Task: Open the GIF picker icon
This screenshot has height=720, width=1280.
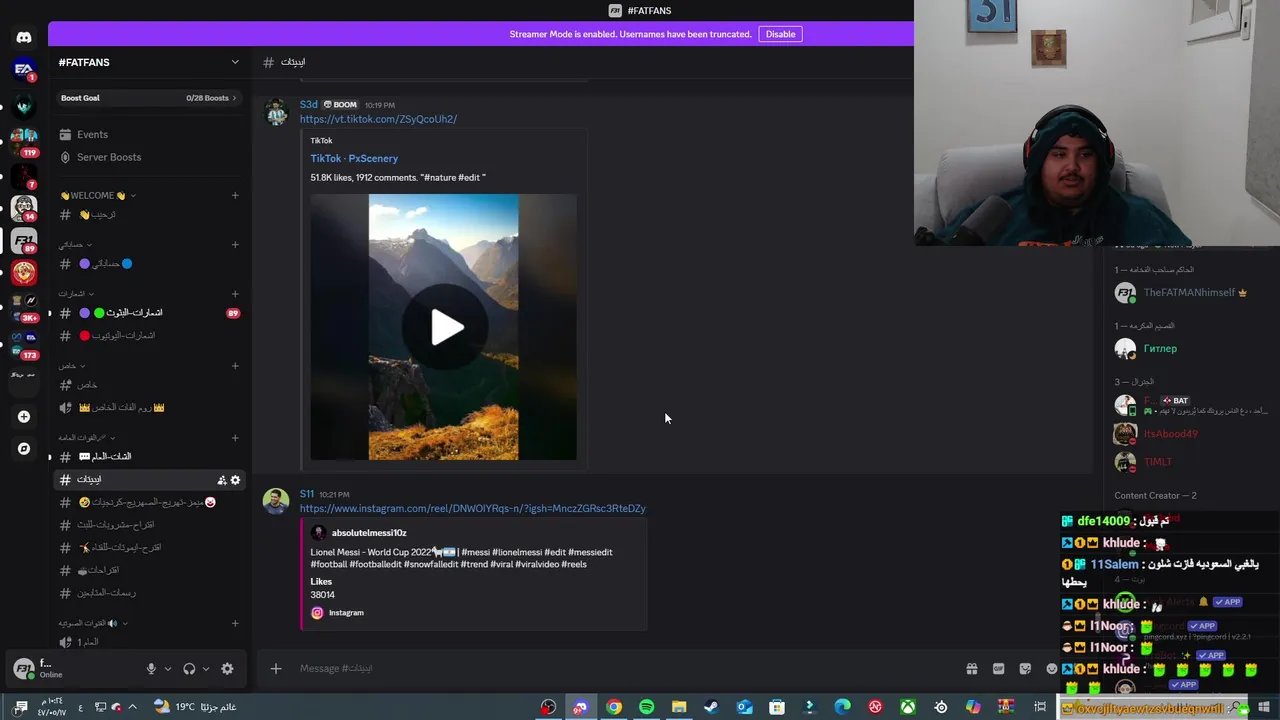Action: point(998,669)
